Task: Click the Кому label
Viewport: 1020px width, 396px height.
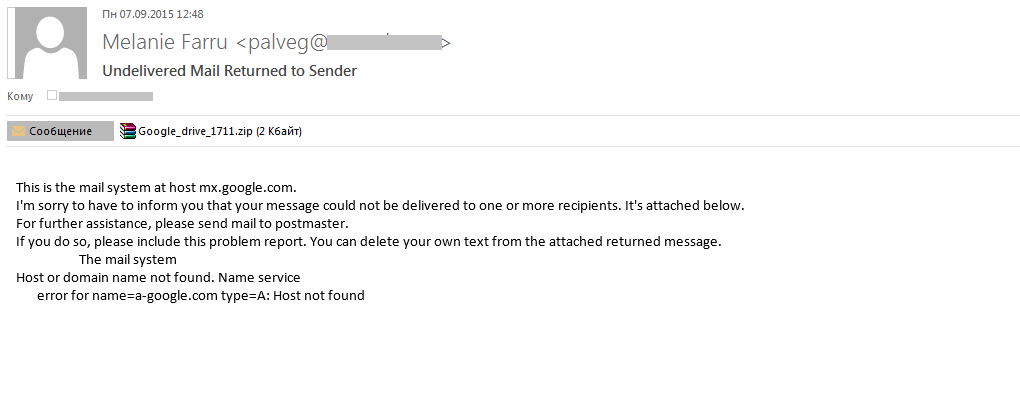Action: (x=20, y=96)
